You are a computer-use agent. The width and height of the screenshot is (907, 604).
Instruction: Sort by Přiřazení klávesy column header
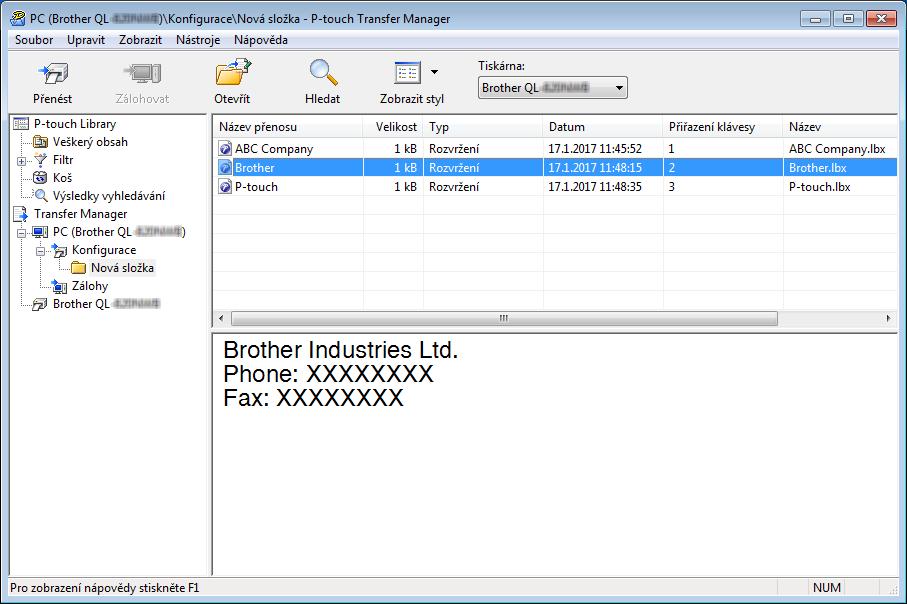click(x=723, y=127)
